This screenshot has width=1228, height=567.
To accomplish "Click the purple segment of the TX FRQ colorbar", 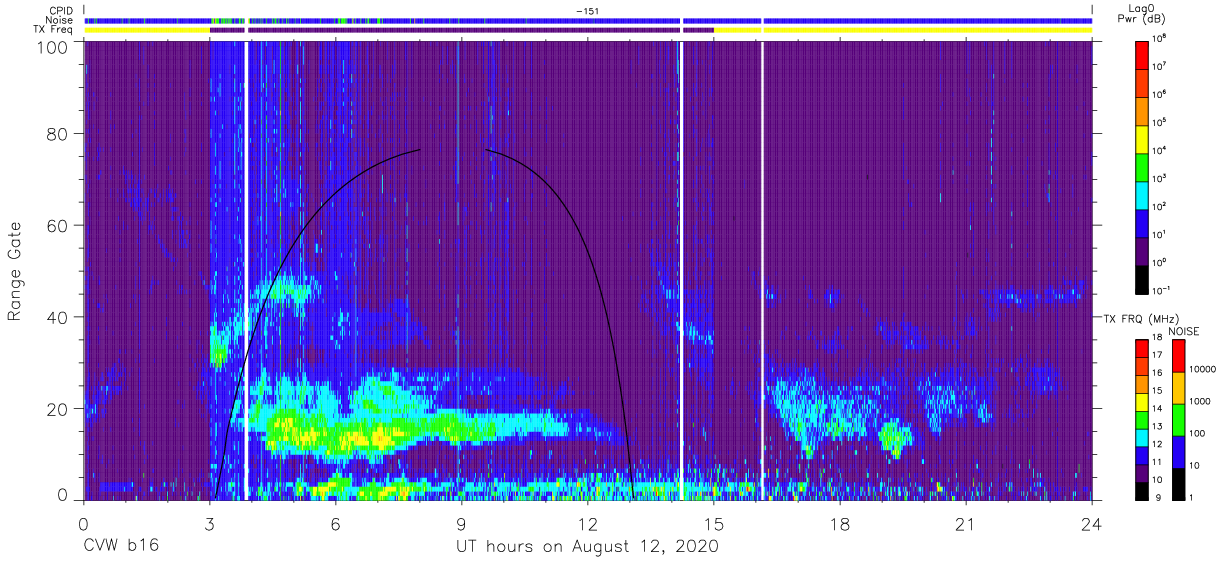I will point(1142,473).
